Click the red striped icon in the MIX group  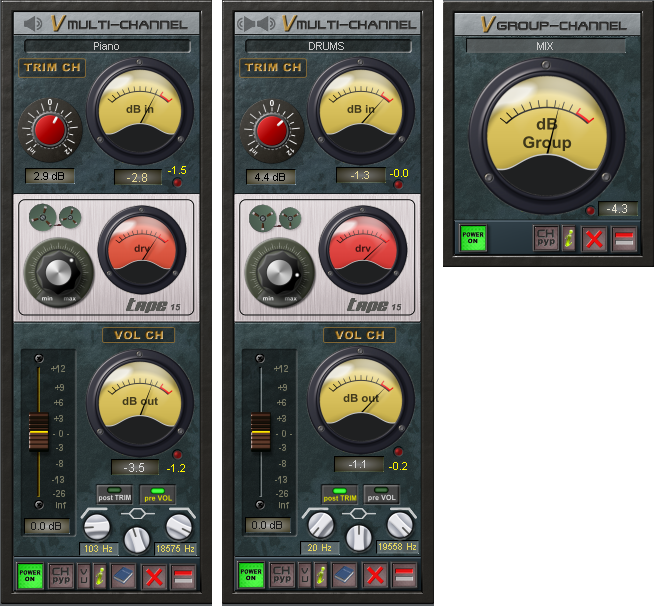(625, 237)
